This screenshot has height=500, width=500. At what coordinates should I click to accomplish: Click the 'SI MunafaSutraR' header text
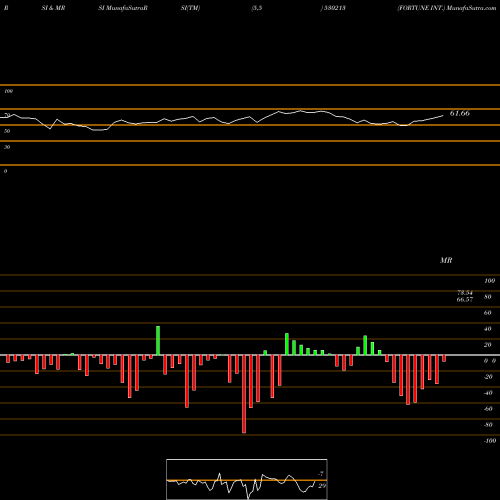coord(123,8)
